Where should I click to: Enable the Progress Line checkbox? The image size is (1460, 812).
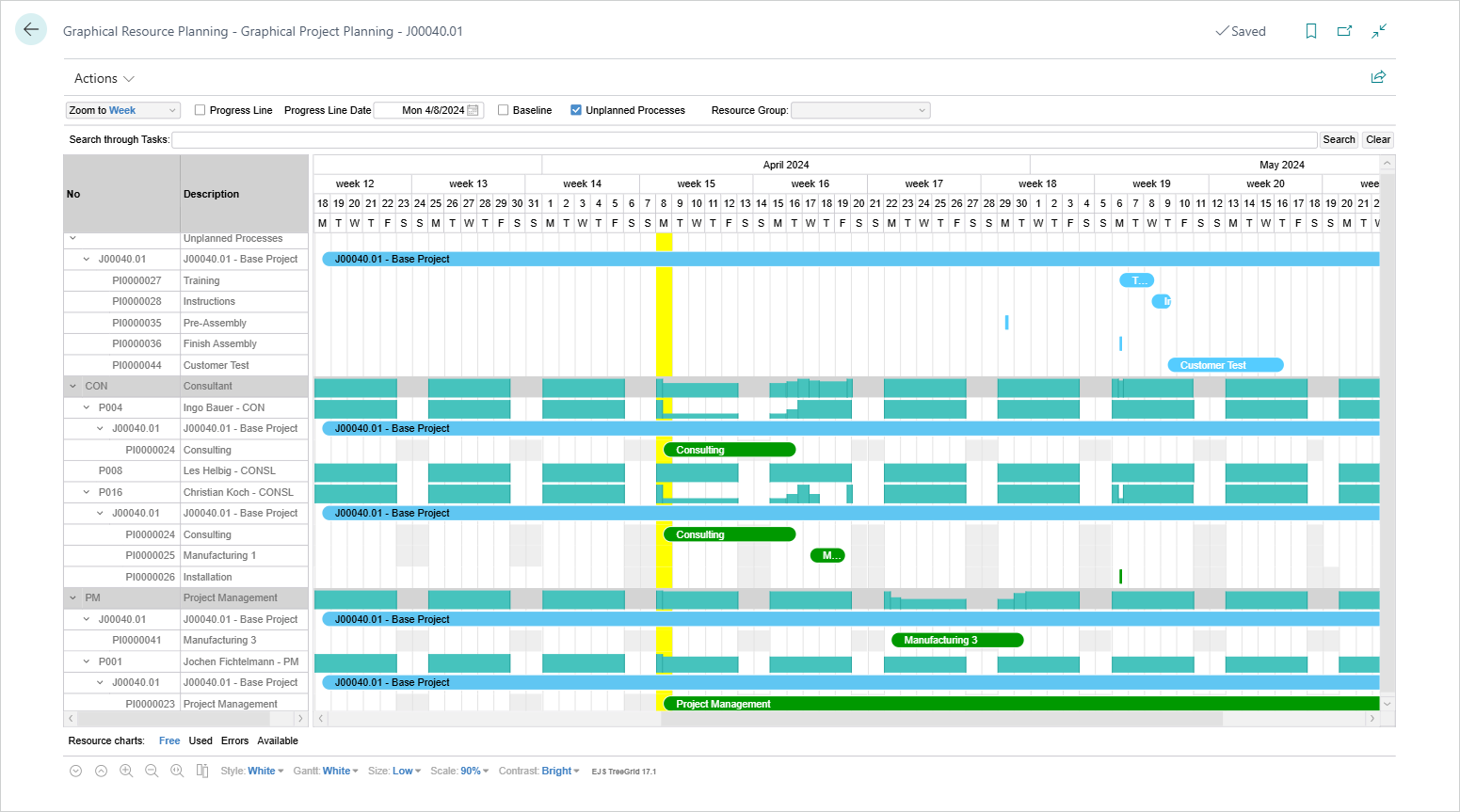[x=199, y=109]
